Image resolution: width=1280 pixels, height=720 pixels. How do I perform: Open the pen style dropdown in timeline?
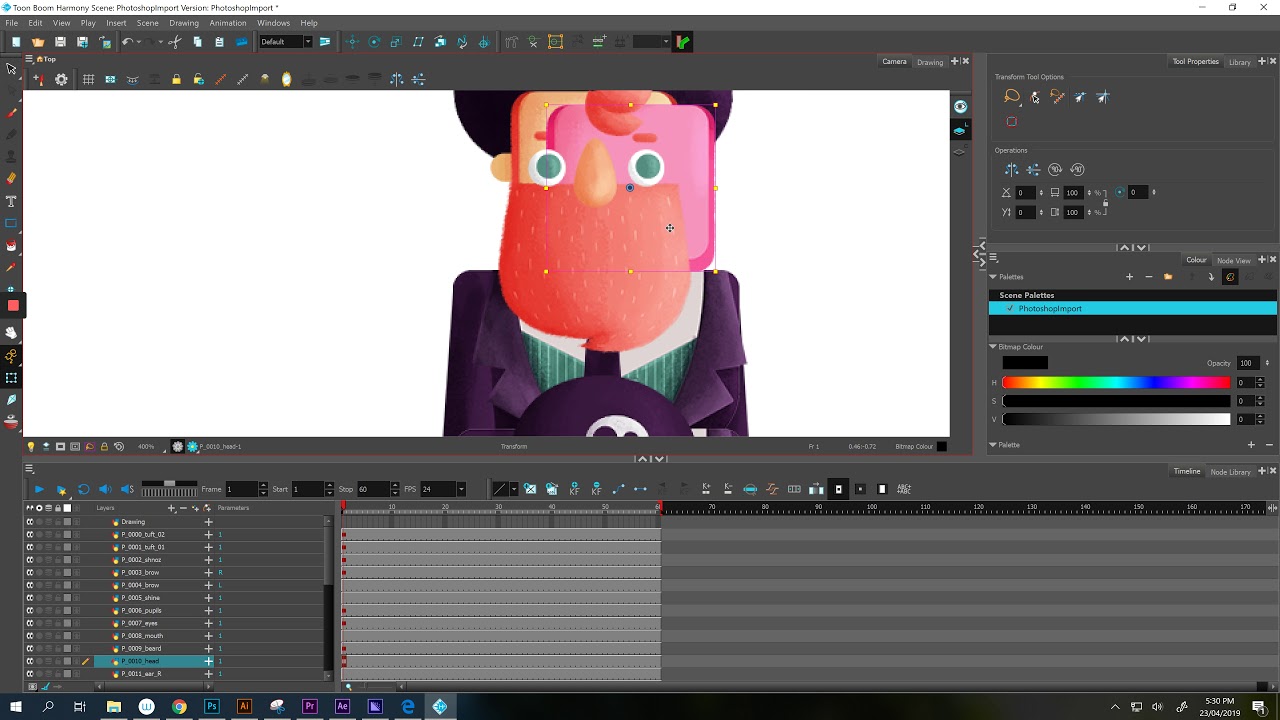513,489
